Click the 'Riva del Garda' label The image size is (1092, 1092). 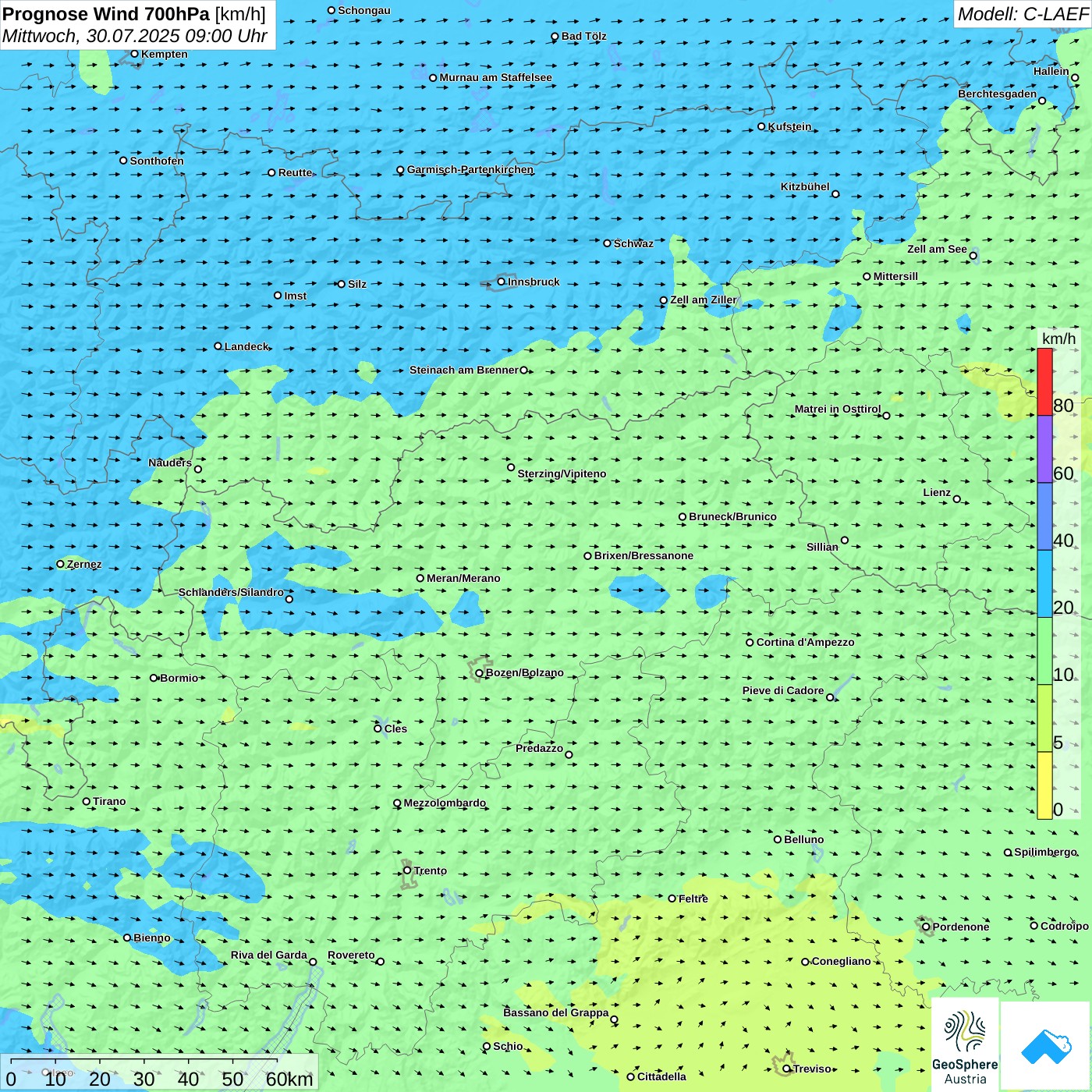click(269, 955)
